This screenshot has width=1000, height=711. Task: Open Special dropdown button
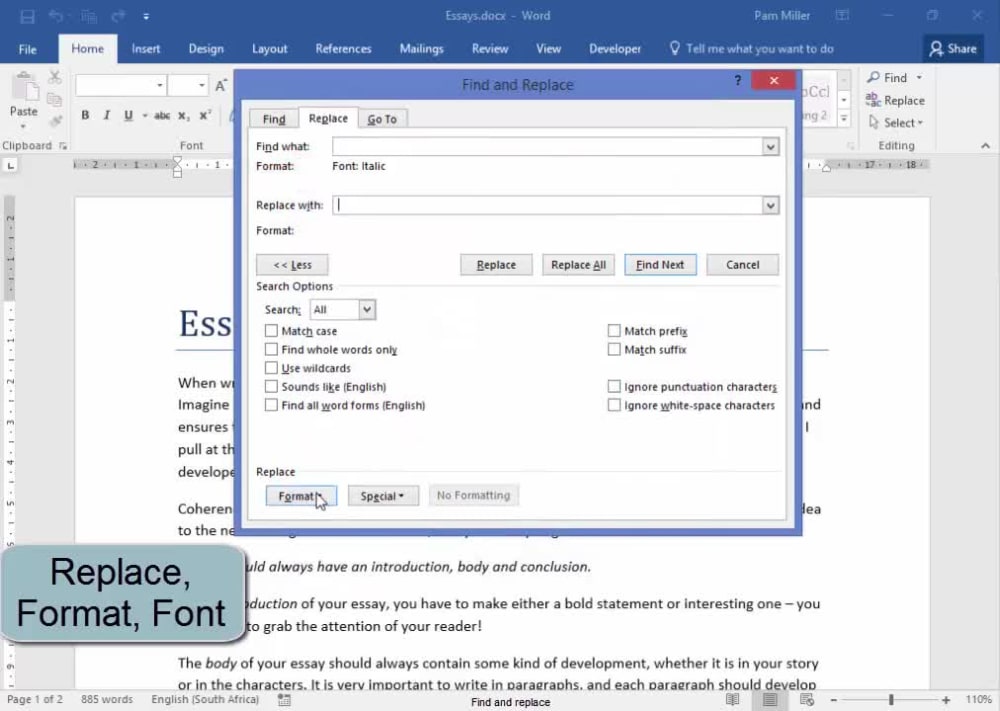tap(383, 495)
